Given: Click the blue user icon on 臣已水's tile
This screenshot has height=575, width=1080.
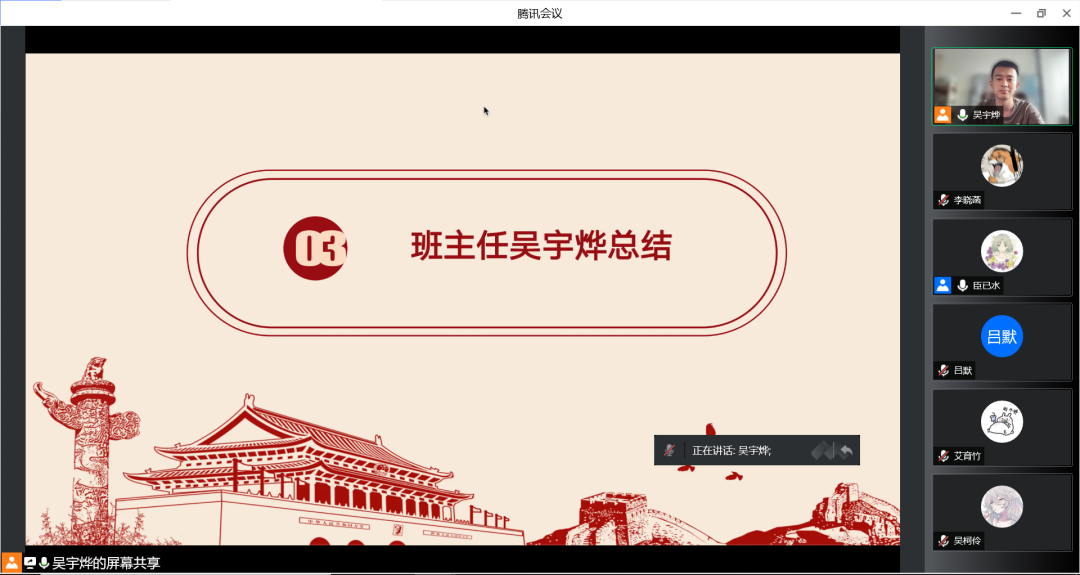Looking at the screenshot, I should (942, 285).
